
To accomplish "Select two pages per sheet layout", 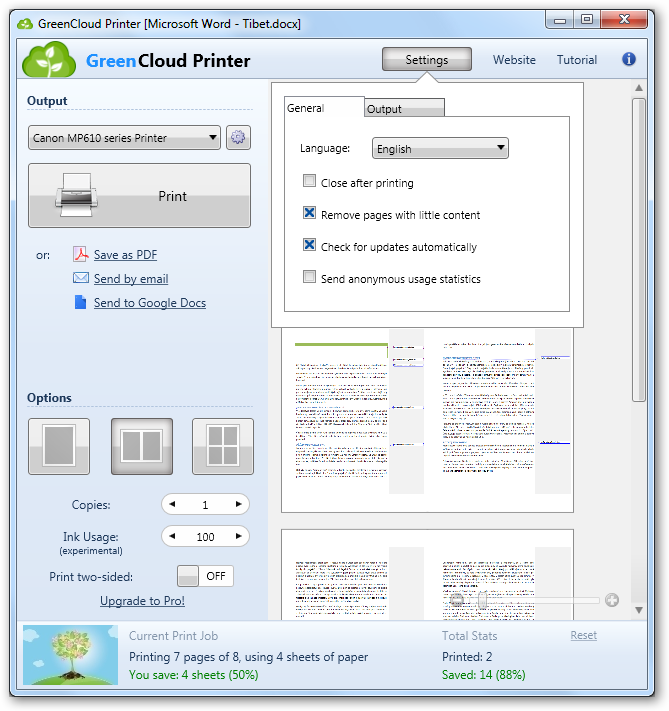I will (142, 446).
